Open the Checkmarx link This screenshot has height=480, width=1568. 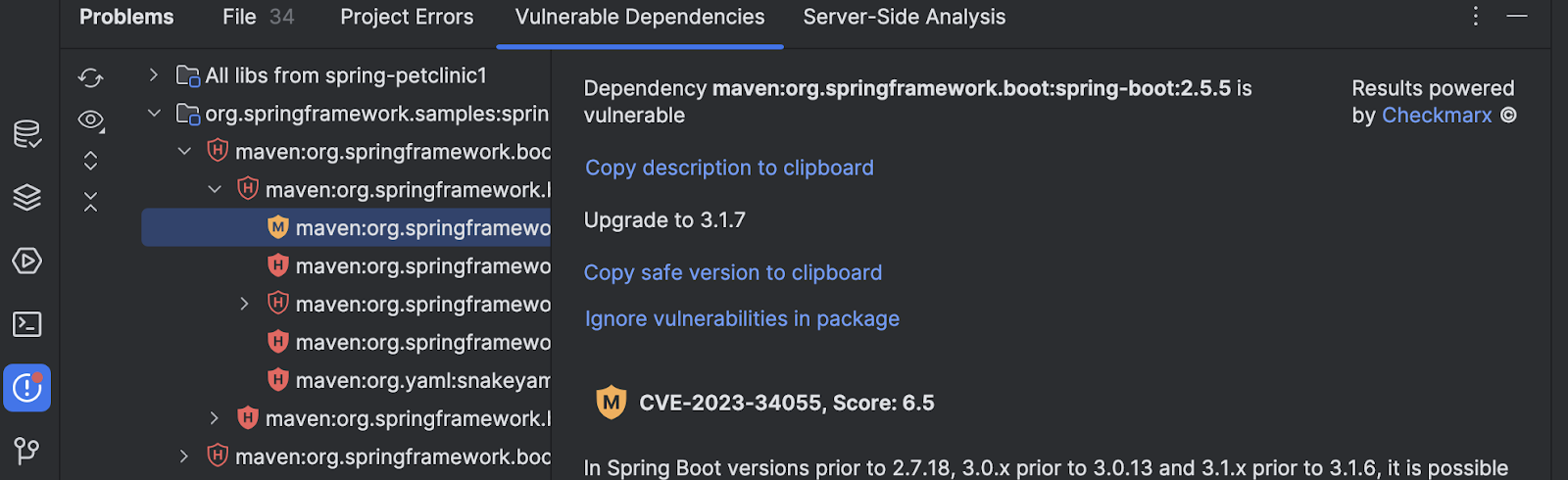(x=1437, y=116)
